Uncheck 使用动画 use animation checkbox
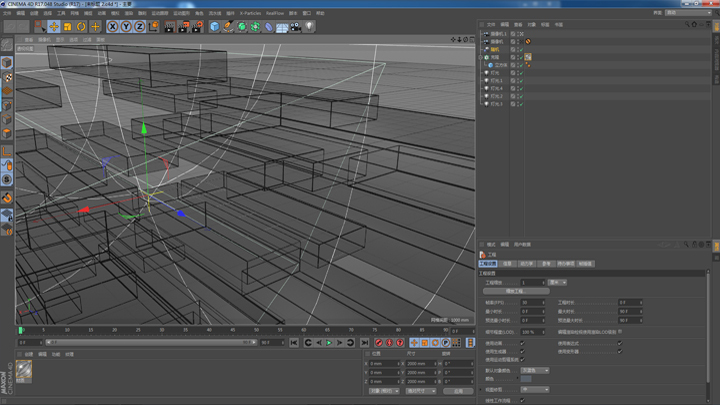The width and height of the screenshot is (720, 405). [523, 343]
